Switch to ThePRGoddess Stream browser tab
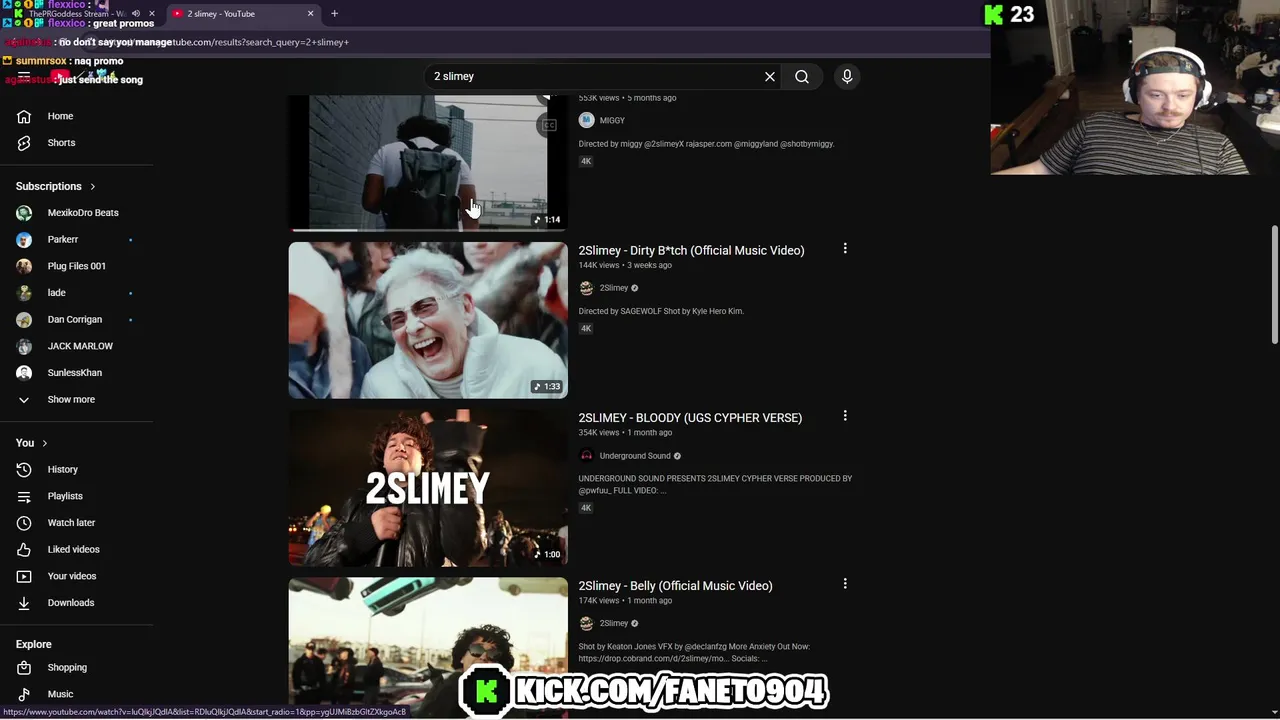 [x=78, y=14]
